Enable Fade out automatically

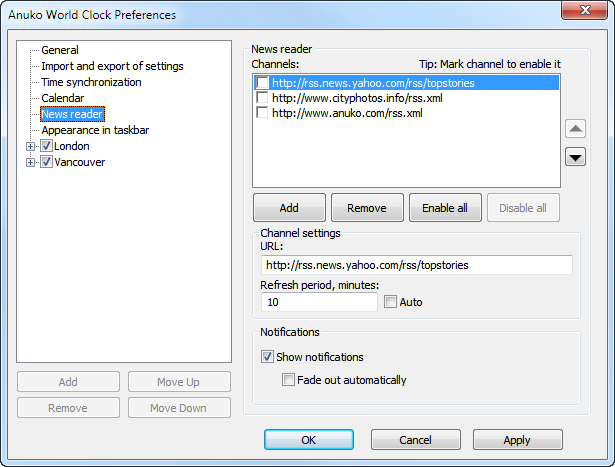[x=288, y=380]
